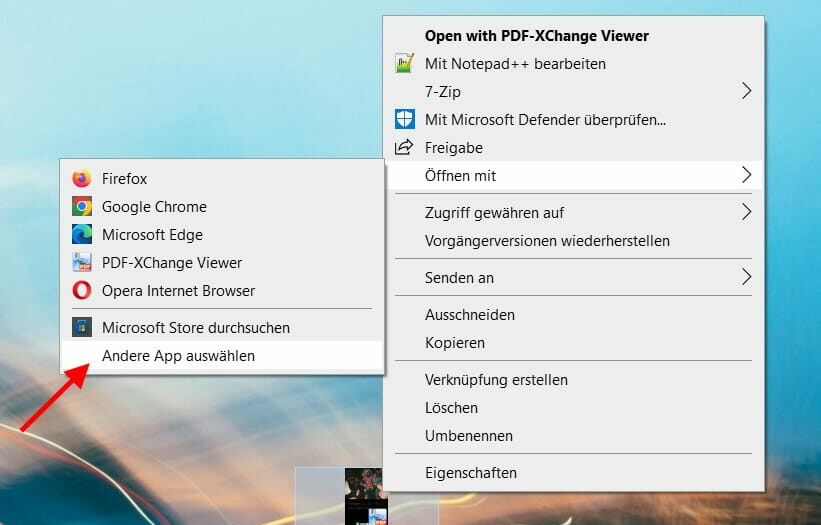Select Microsoft Store durchsuchen

click(x=222, y=328)
